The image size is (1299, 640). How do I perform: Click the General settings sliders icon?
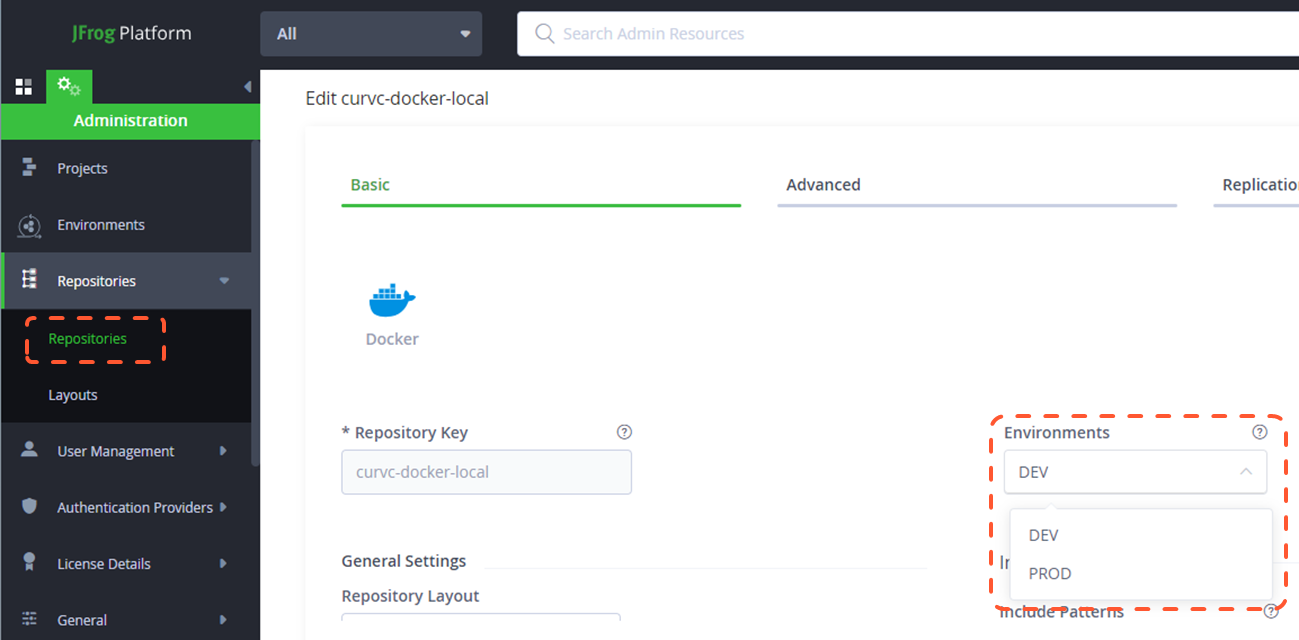(29, 619)
